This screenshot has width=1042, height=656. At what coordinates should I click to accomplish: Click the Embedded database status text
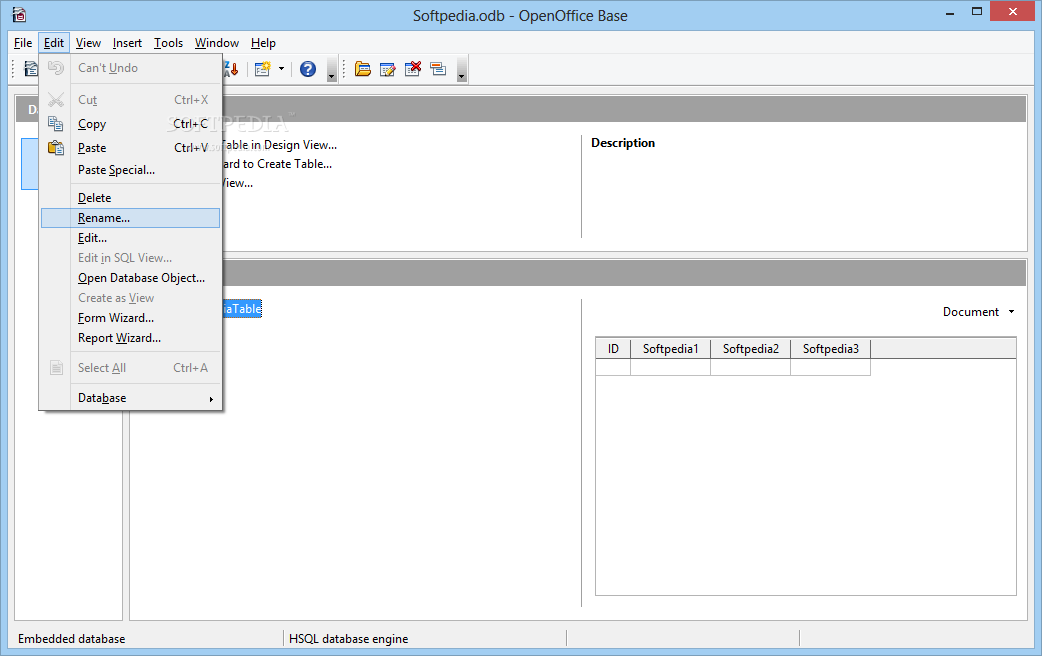click(x=72, y=639)
